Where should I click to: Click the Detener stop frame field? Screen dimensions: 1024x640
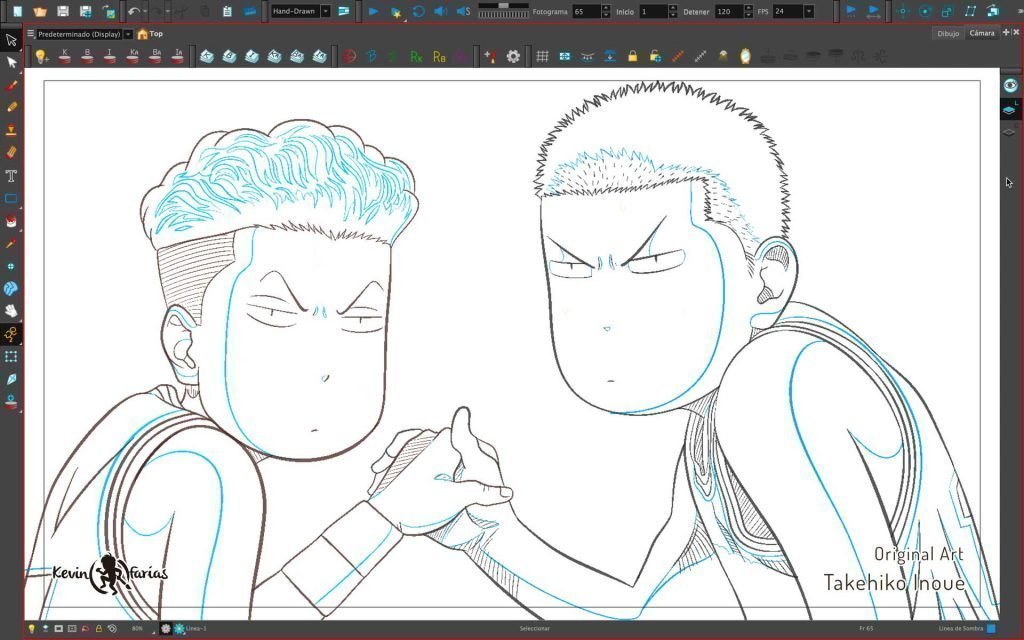click(728, 12)
